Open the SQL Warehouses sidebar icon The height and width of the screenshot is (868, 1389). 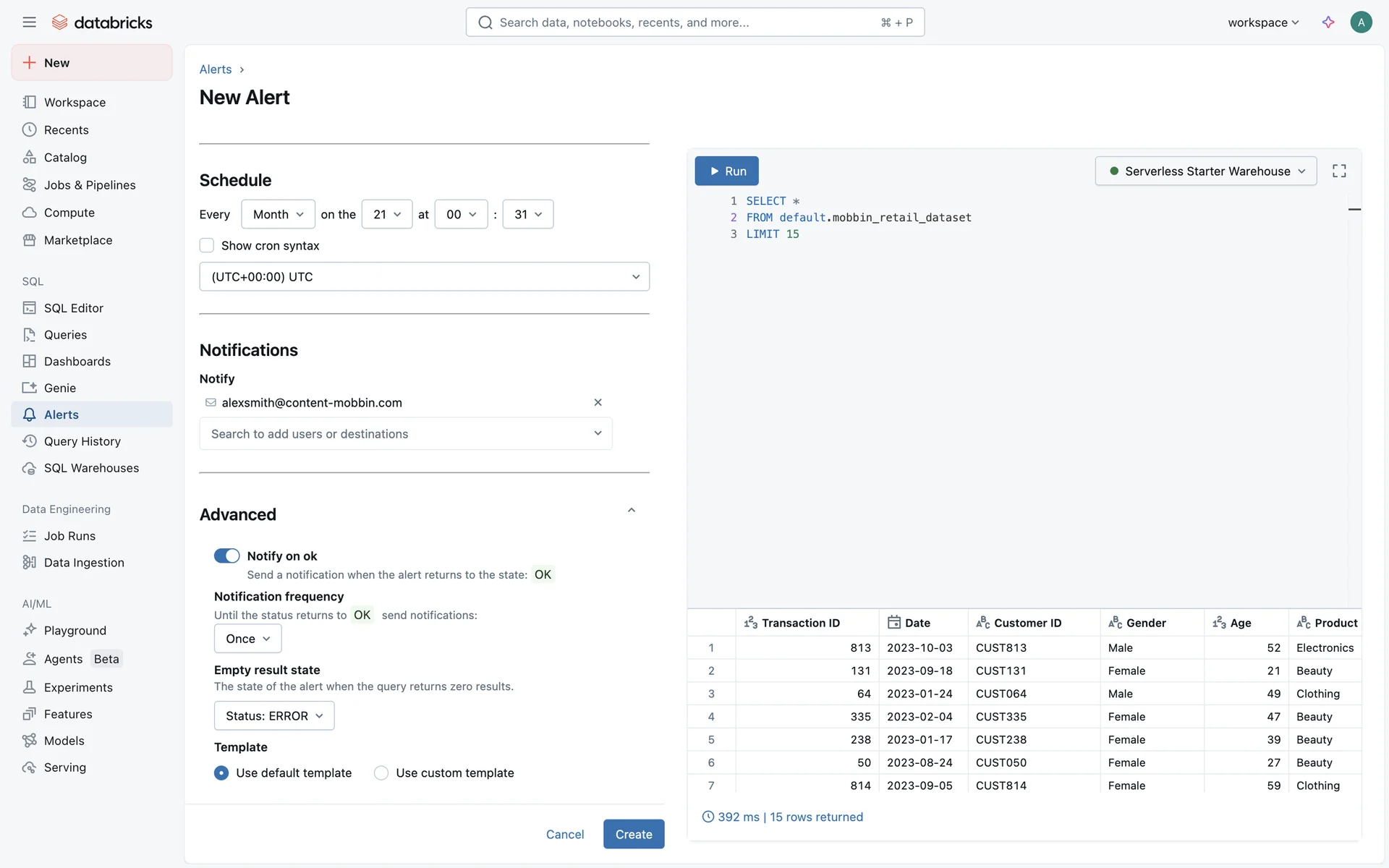point(29,468)
